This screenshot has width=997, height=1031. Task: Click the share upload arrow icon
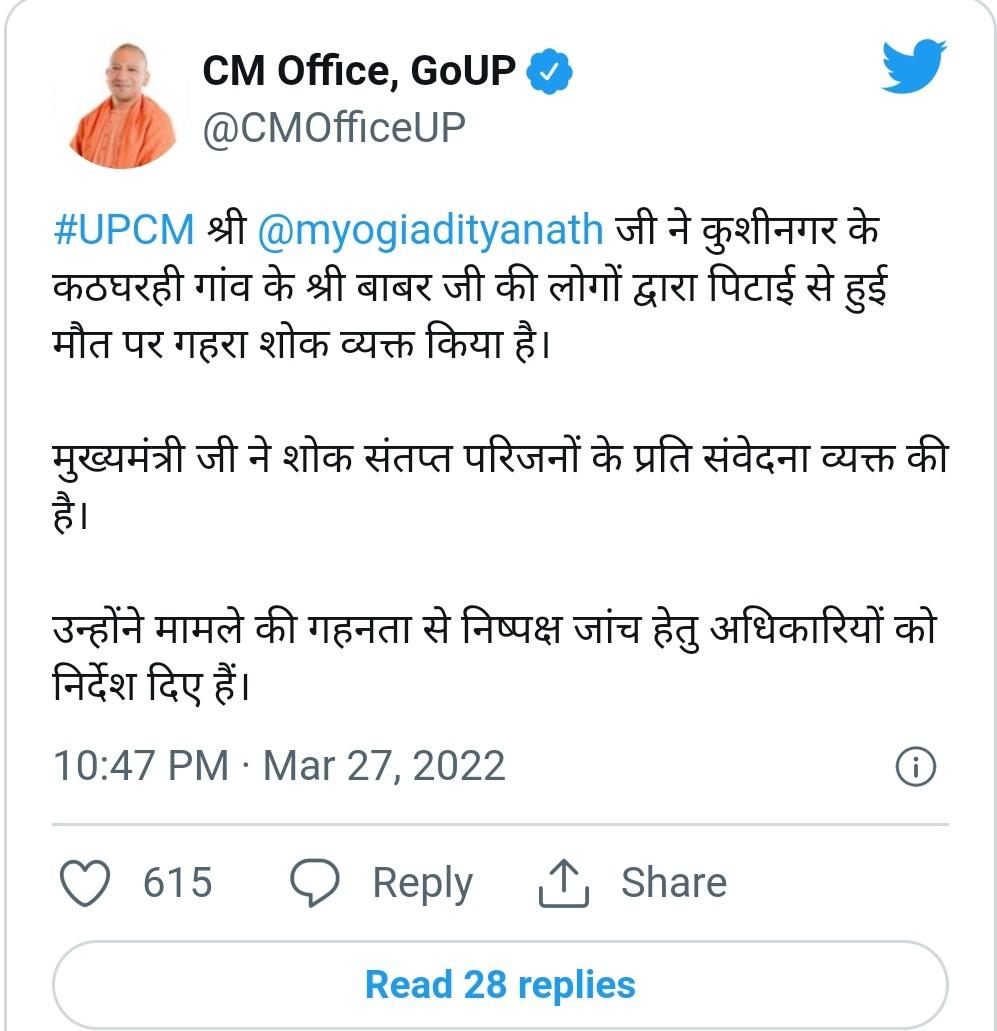(565, 883)
